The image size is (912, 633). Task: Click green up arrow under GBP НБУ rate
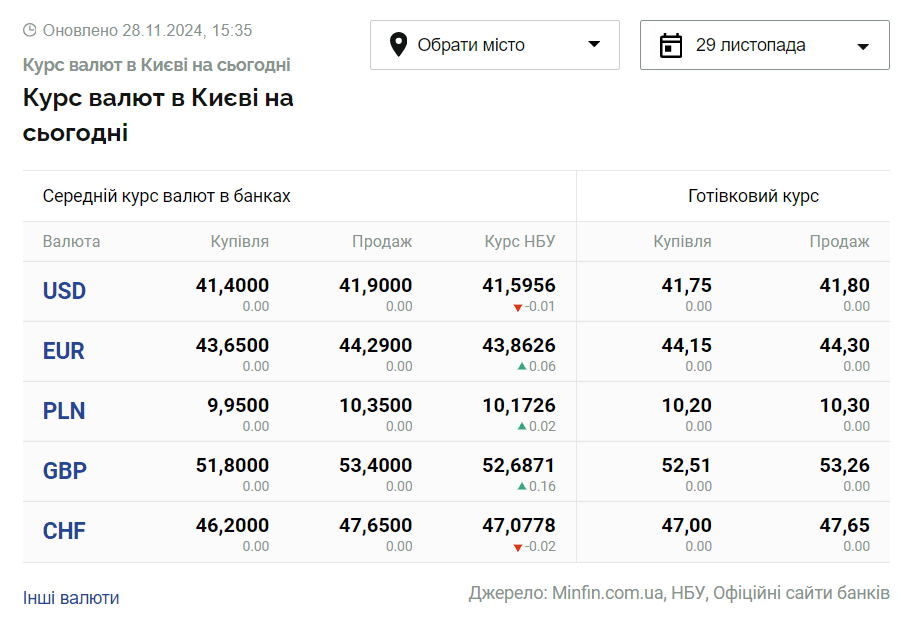pyautogui.click(x=522, y=486)
